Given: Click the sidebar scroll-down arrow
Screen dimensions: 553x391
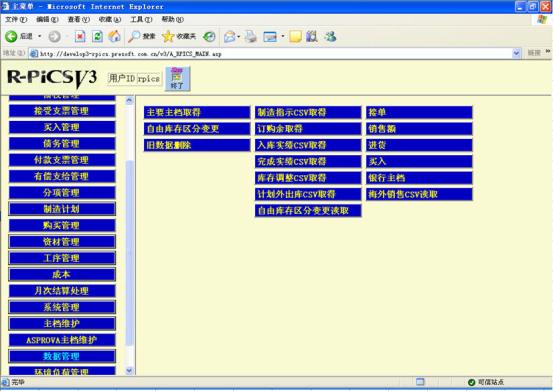Looking at the screenshot, I should click(x=129, y=371).
